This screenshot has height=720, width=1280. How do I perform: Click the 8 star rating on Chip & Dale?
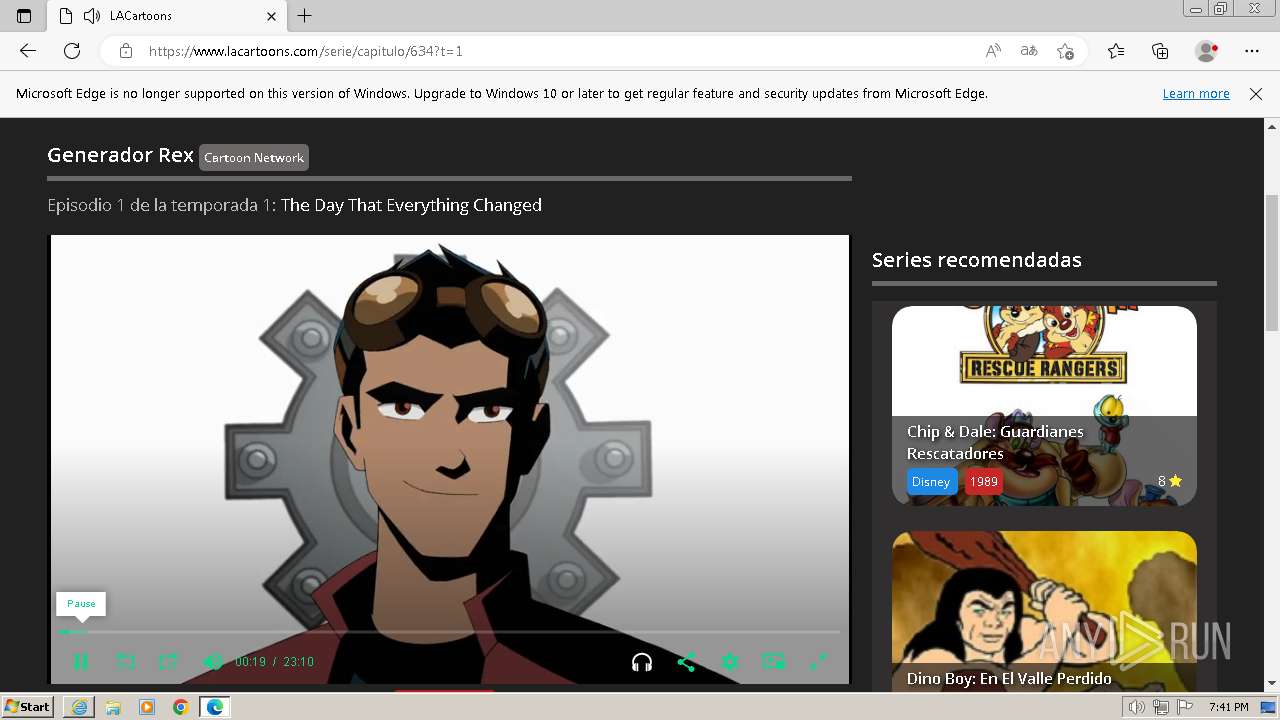1170,481
